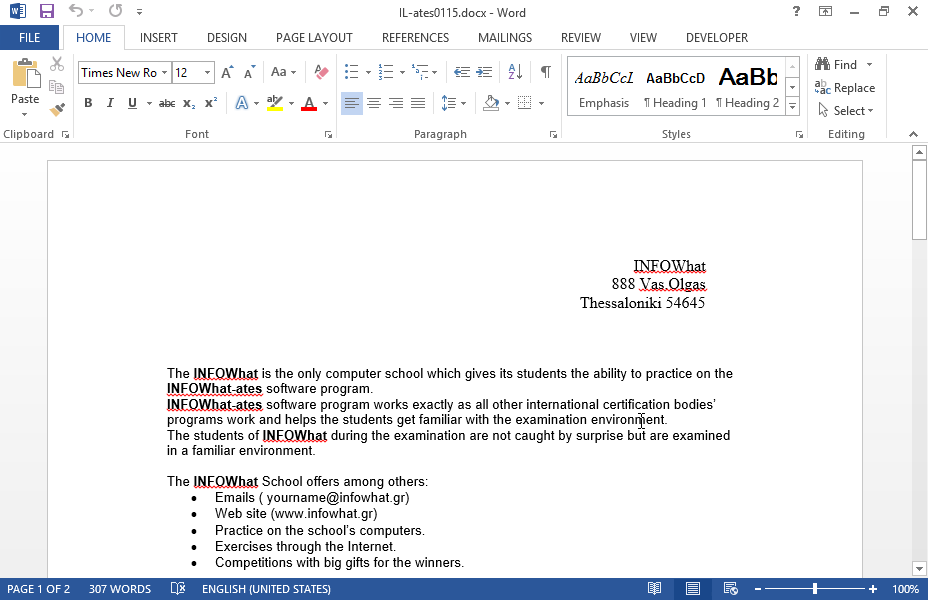This screenshot has width=928, height=600.
Task: Decrease paragraph indent
Action: (x=462, y=72)
